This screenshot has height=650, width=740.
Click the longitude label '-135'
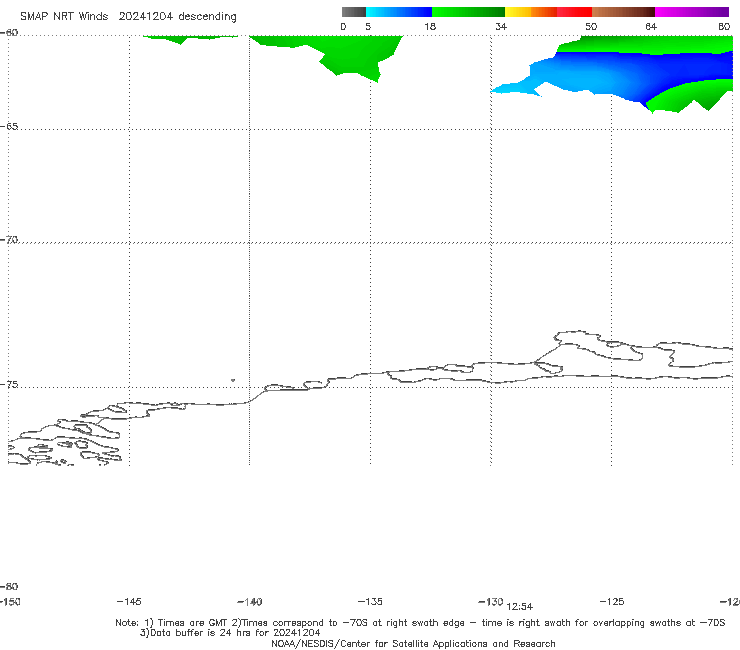click(370, 601)
